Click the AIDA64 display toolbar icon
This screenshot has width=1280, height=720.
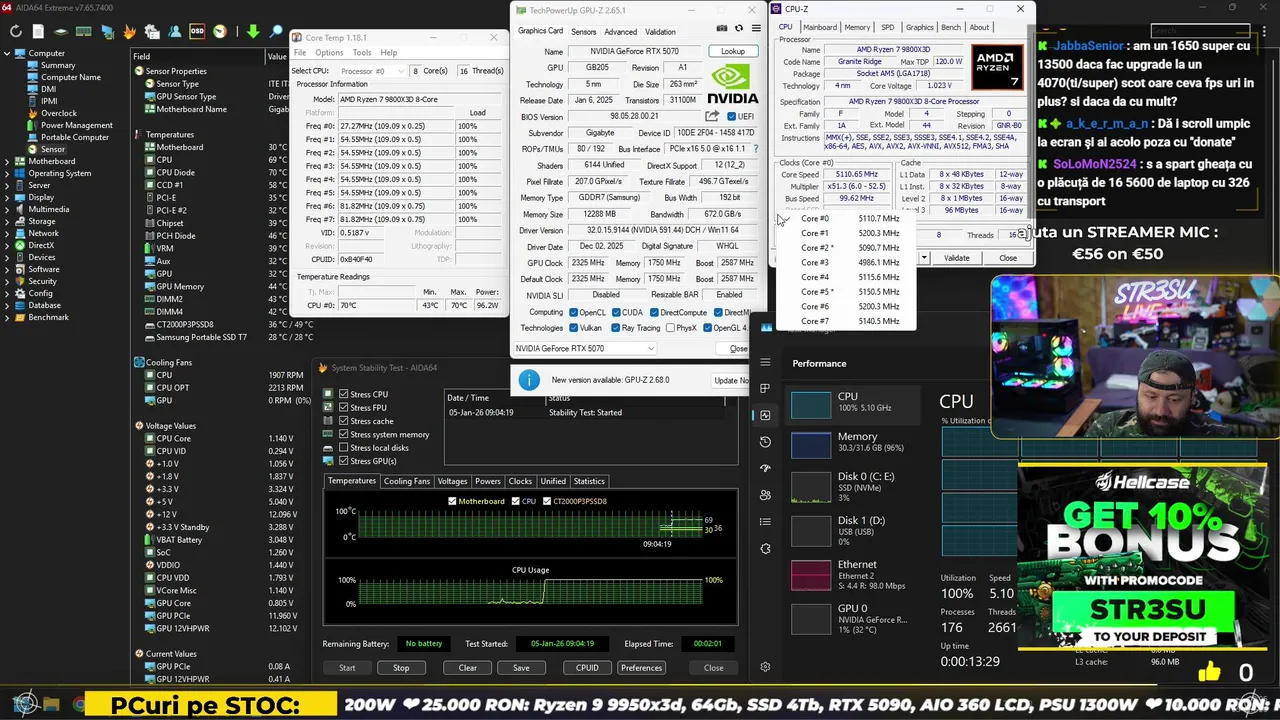(108, 32)
